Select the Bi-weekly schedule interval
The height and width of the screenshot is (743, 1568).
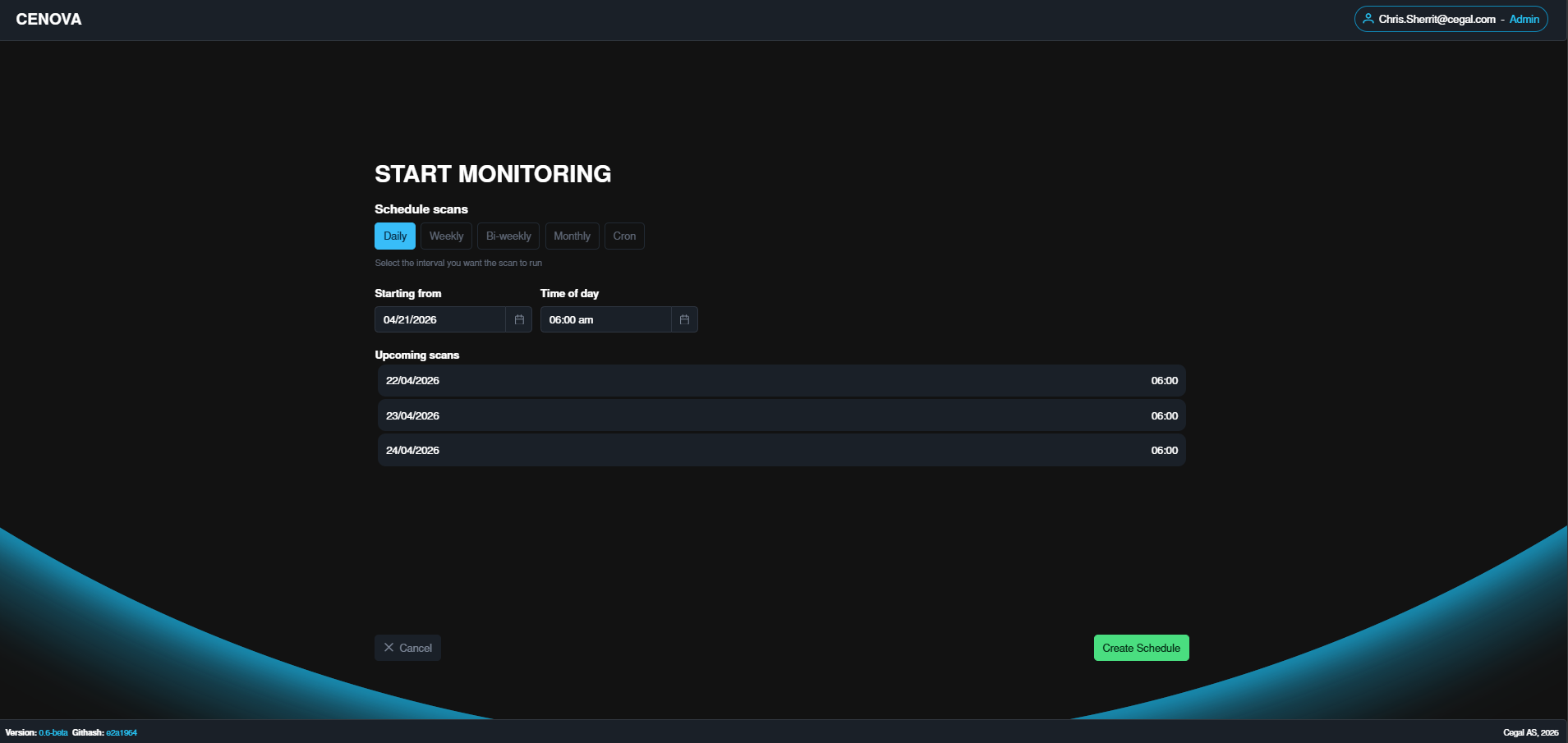(508, 236)
